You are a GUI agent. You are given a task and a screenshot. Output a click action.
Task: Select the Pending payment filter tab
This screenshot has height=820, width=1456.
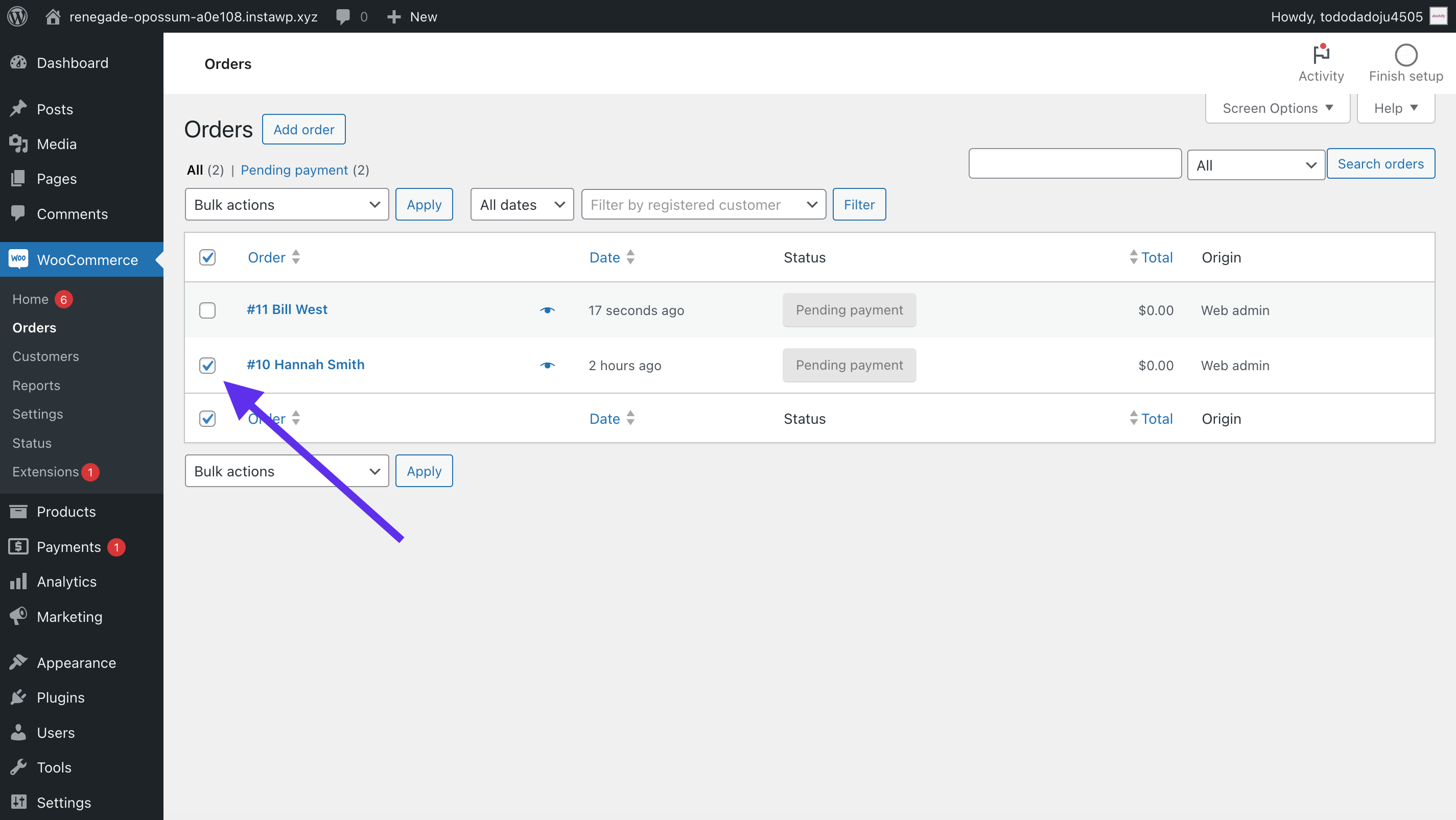pyautogui.click(x=294, y=170)
